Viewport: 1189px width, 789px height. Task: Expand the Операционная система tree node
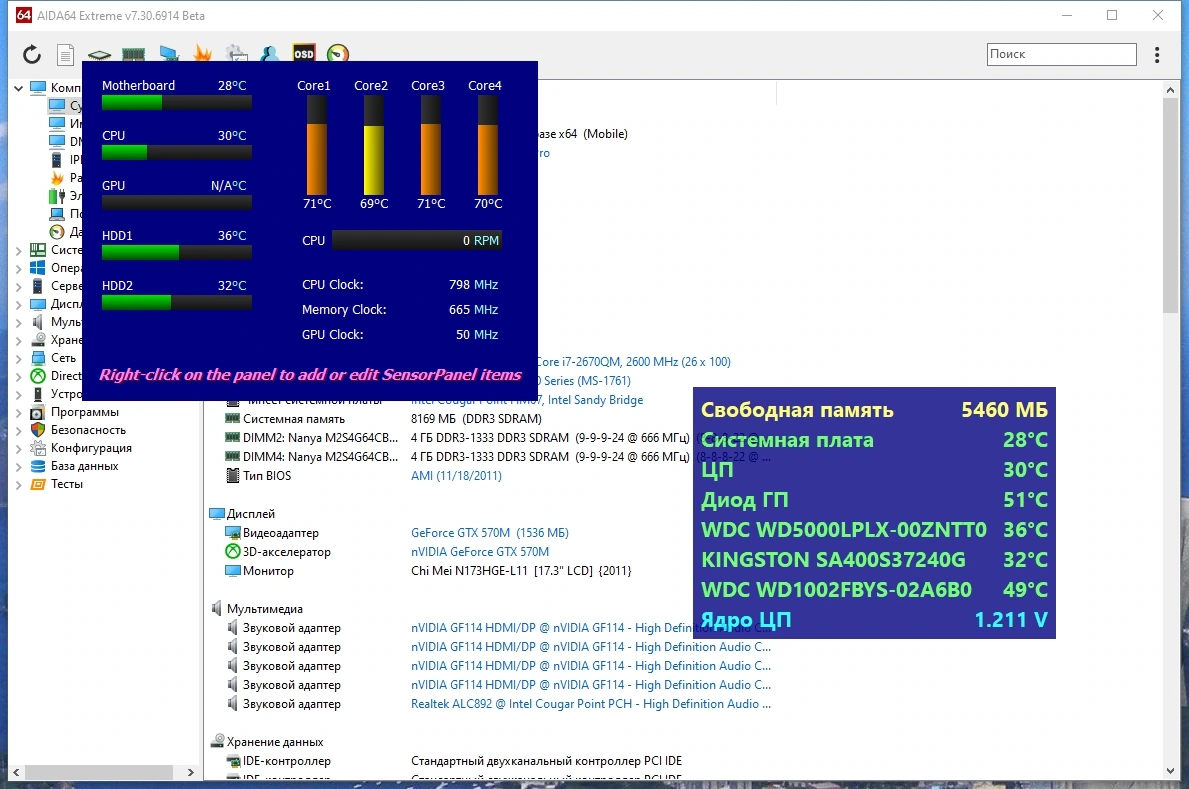[18, 268]
